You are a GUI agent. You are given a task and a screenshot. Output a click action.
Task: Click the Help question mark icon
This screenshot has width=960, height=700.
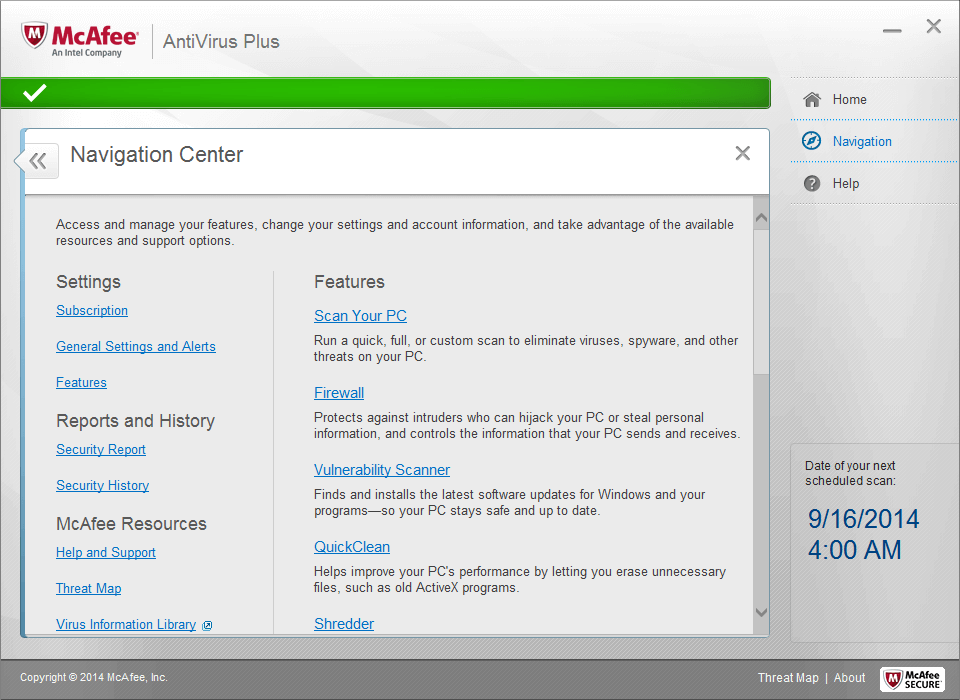[812, 183]
